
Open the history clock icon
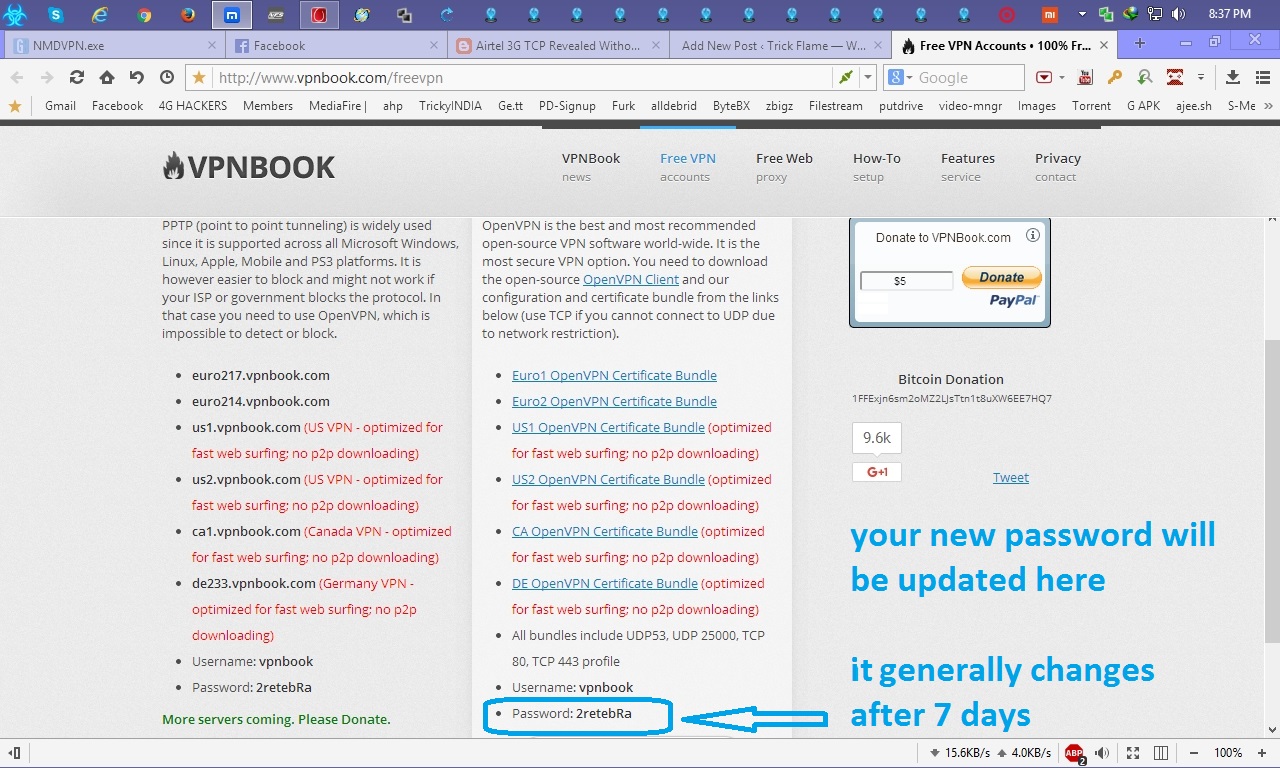(167, 77)
